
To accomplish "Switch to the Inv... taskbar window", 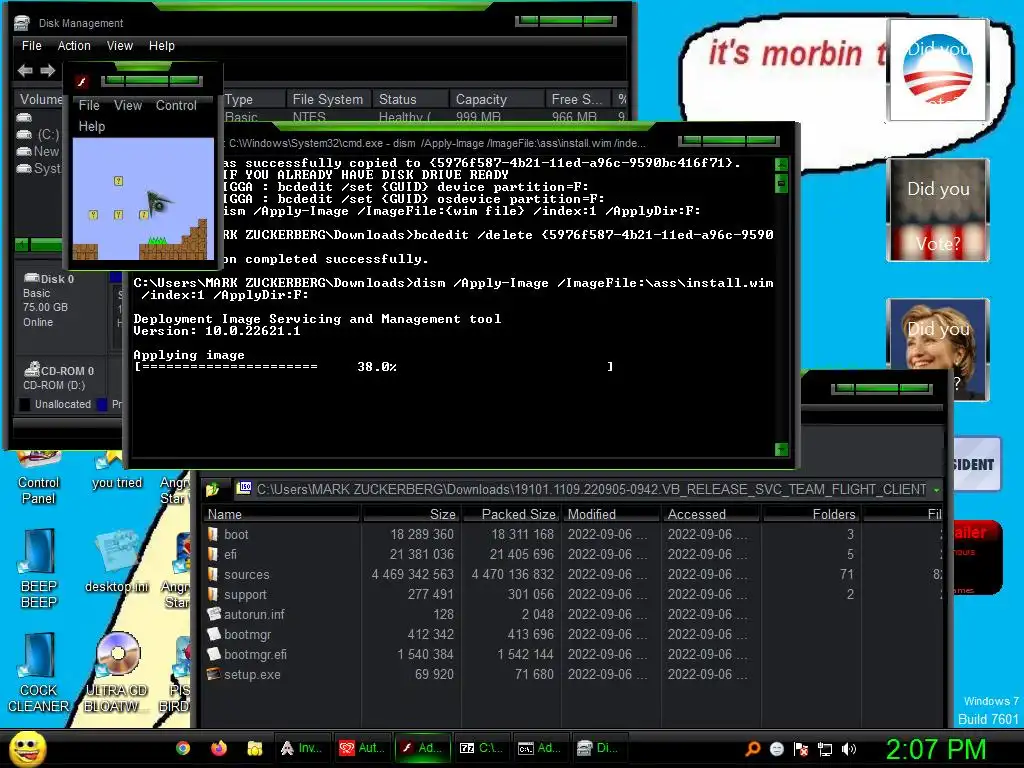I will [301, 748].
